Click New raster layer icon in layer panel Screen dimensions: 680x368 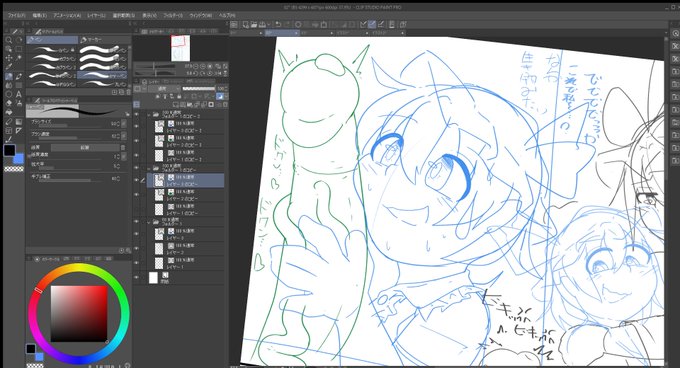pyautogui.click(x=177, y=104)
